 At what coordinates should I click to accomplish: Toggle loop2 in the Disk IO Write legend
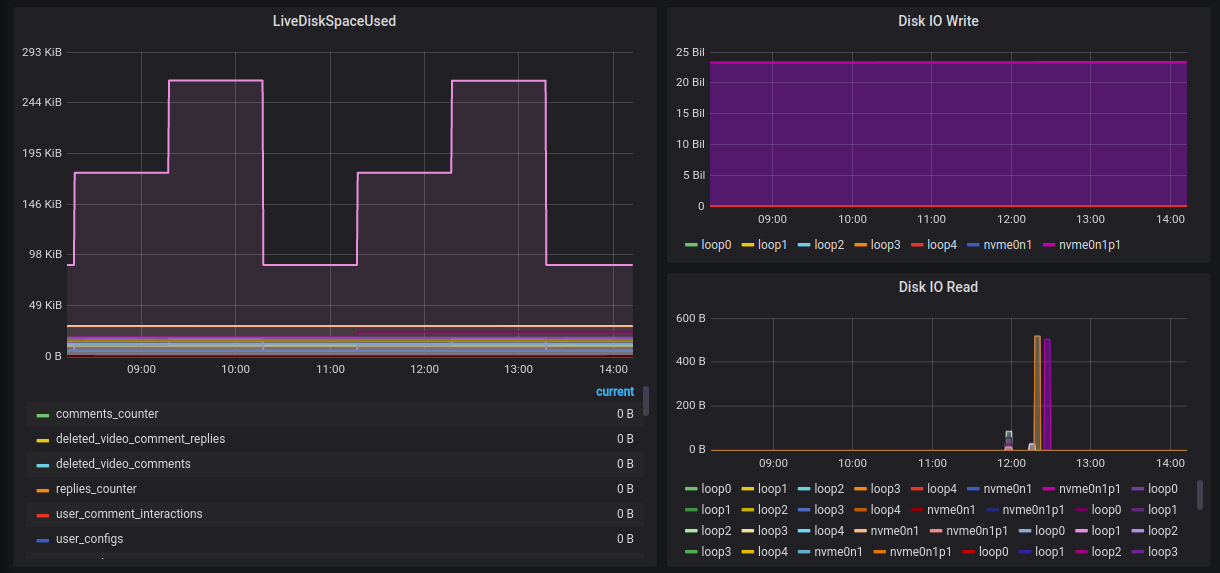pos(829,244)
